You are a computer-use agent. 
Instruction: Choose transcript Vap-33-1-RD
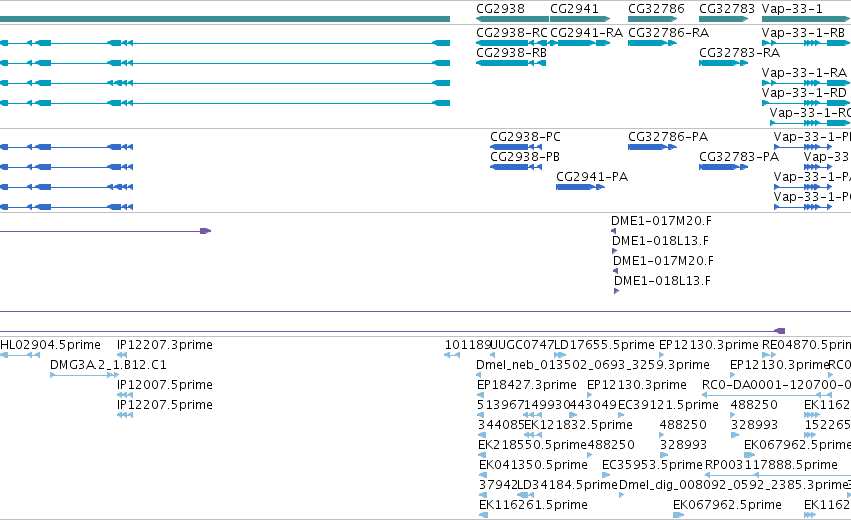tap(804, 93)
